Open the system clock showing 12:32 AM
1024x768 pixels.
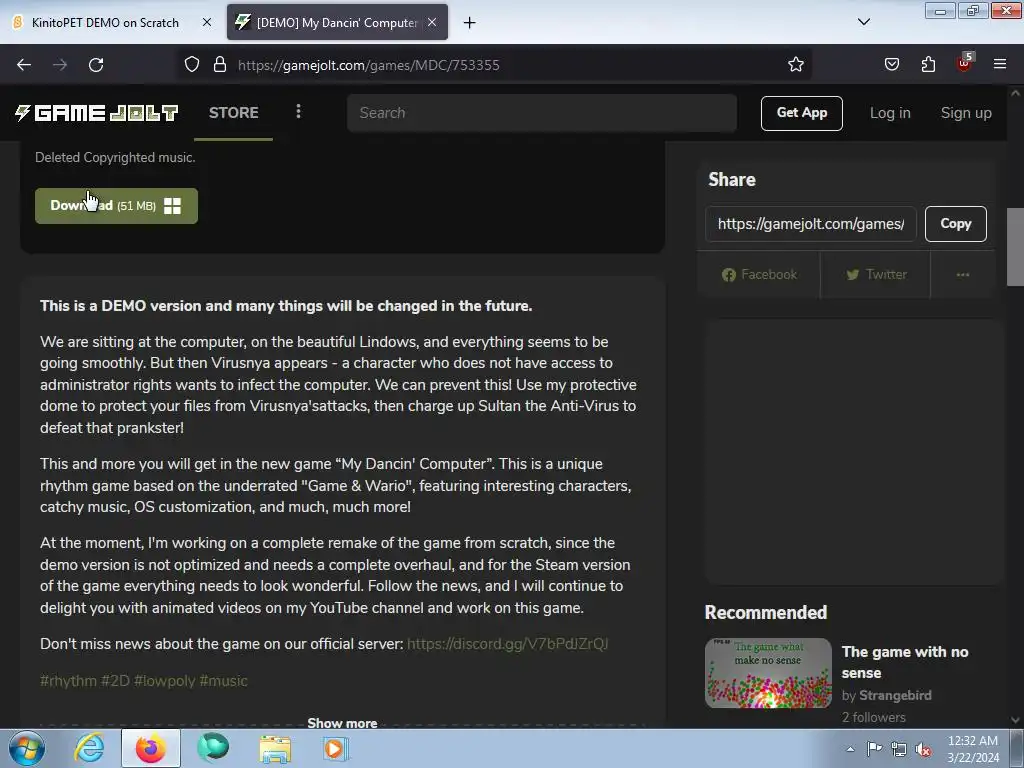coord(973,749)
